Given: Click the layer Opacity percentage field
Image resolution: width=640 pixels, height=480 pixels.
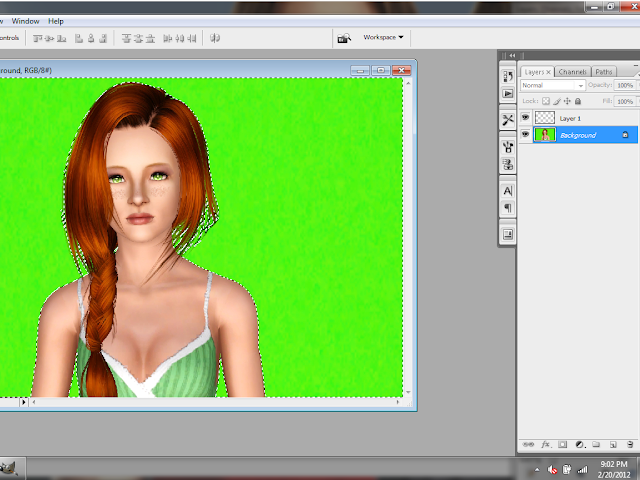Looking at the screenshot, I should (625, 86).
